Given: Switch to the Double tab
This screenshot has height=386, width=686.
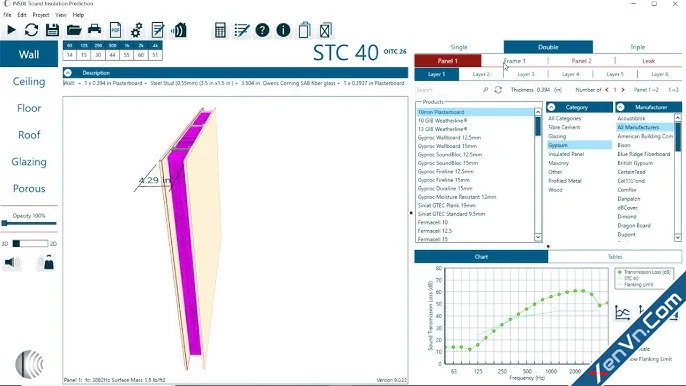Looking at the screenshot, I should (x=548, y=47).
